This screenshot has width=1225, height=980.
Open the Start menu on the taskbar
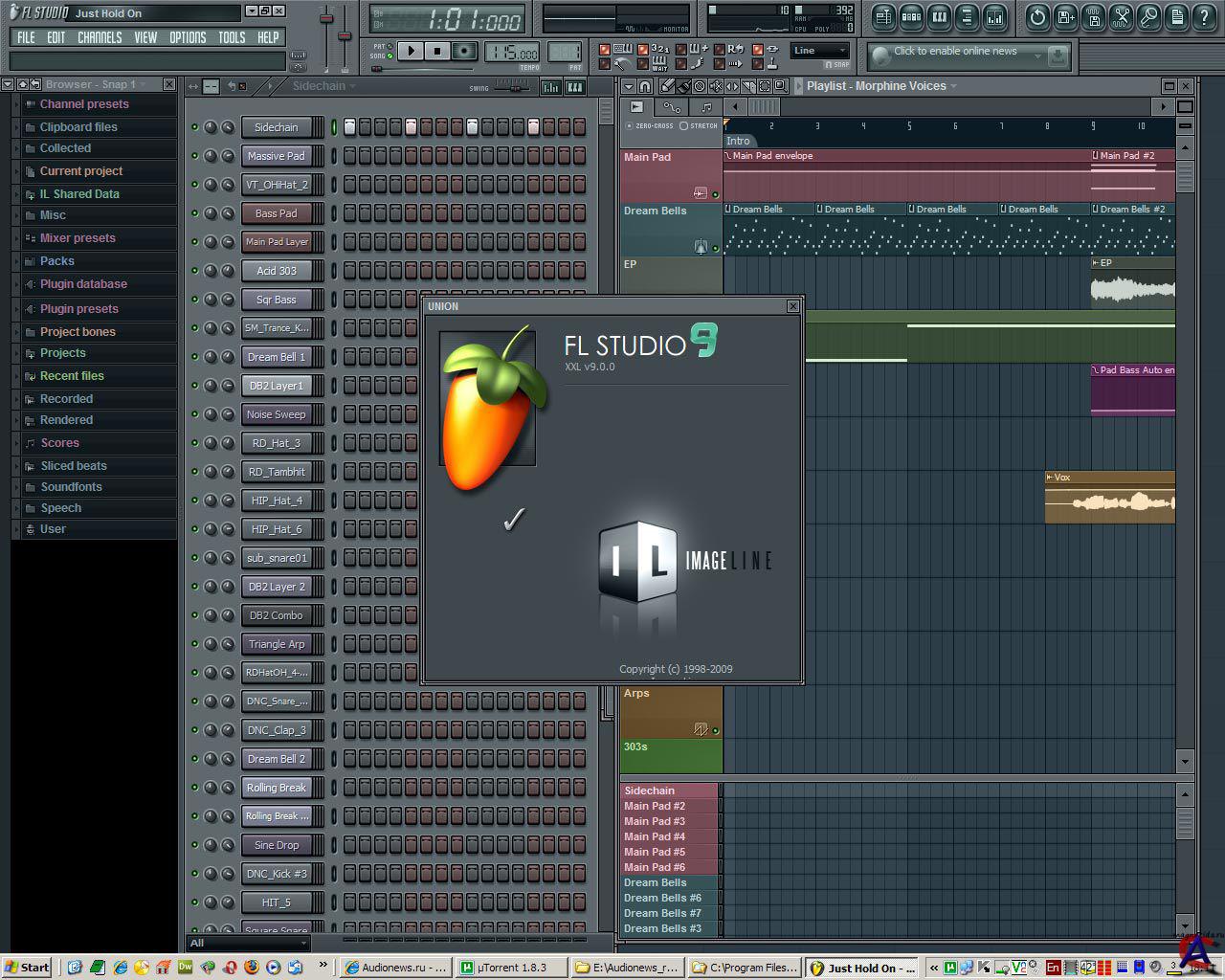[x=27, y=968]
